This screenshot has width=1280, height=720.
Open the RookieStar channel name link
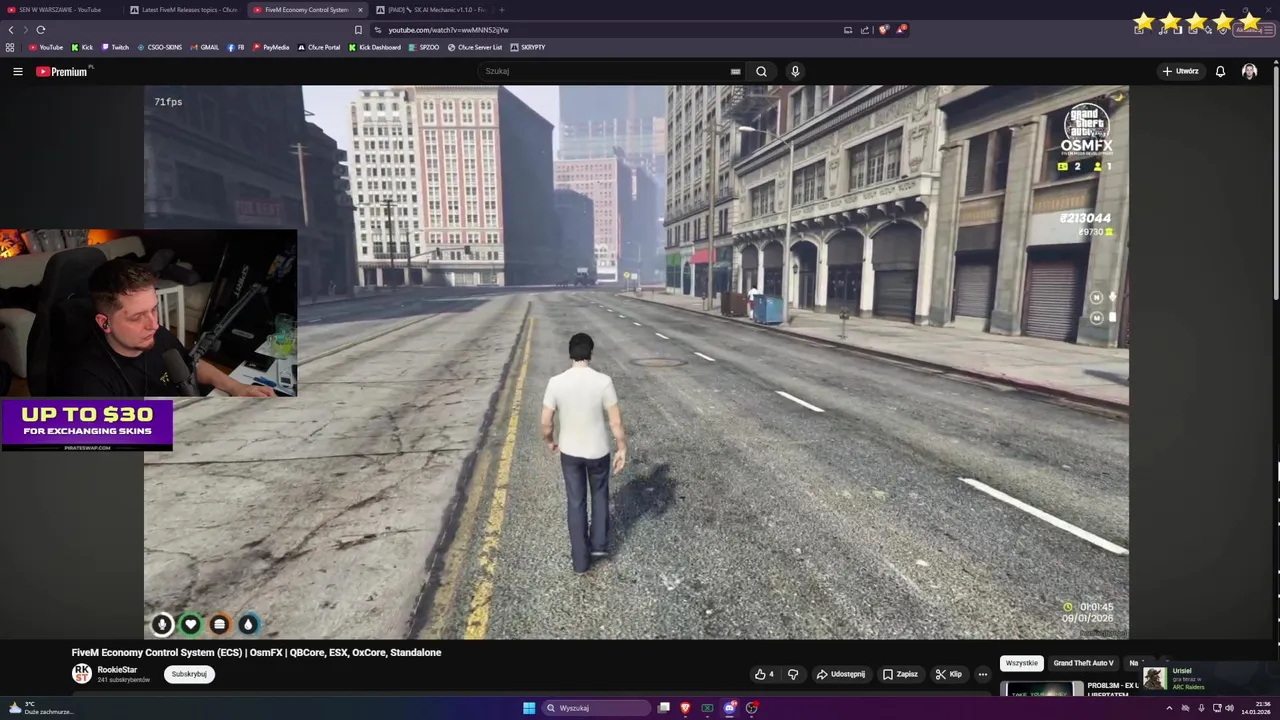(117, 670)
